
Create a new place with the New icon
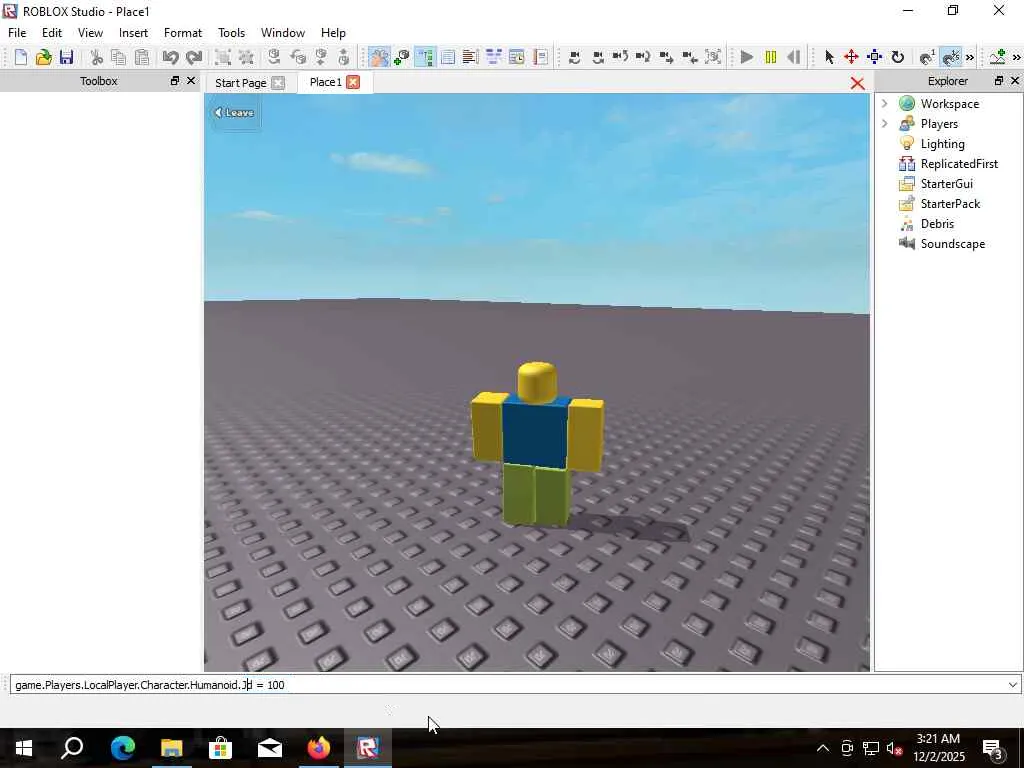20,57
